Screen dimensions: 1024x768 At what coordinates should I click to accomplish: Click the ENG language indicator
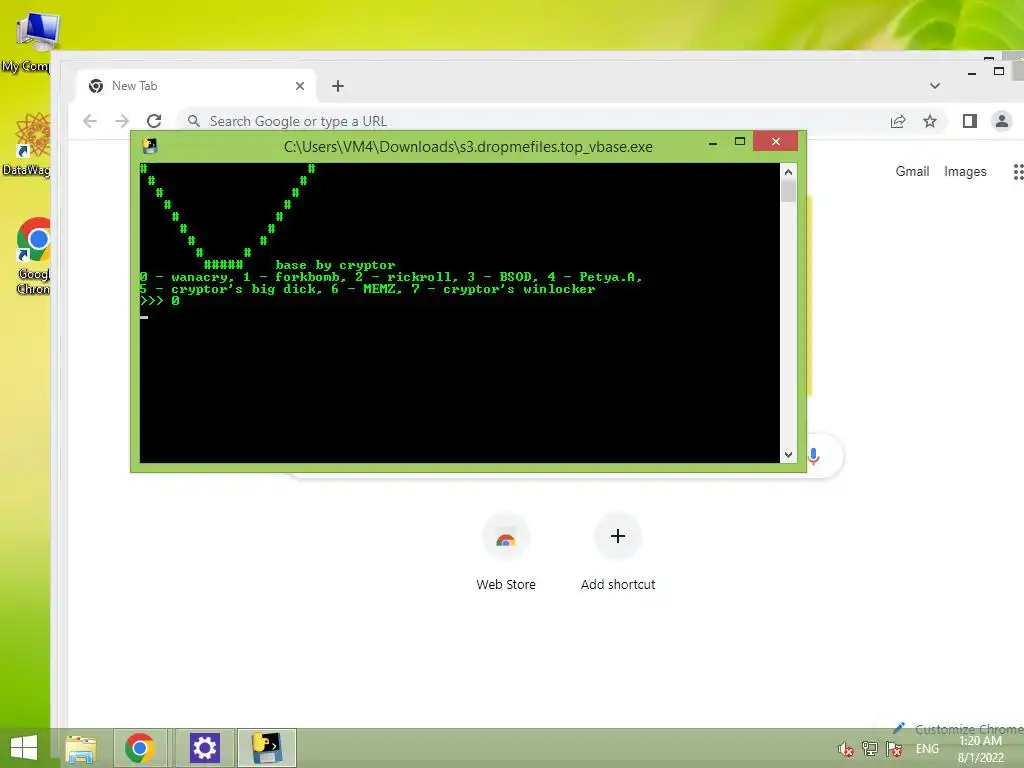tap(927, 749)
